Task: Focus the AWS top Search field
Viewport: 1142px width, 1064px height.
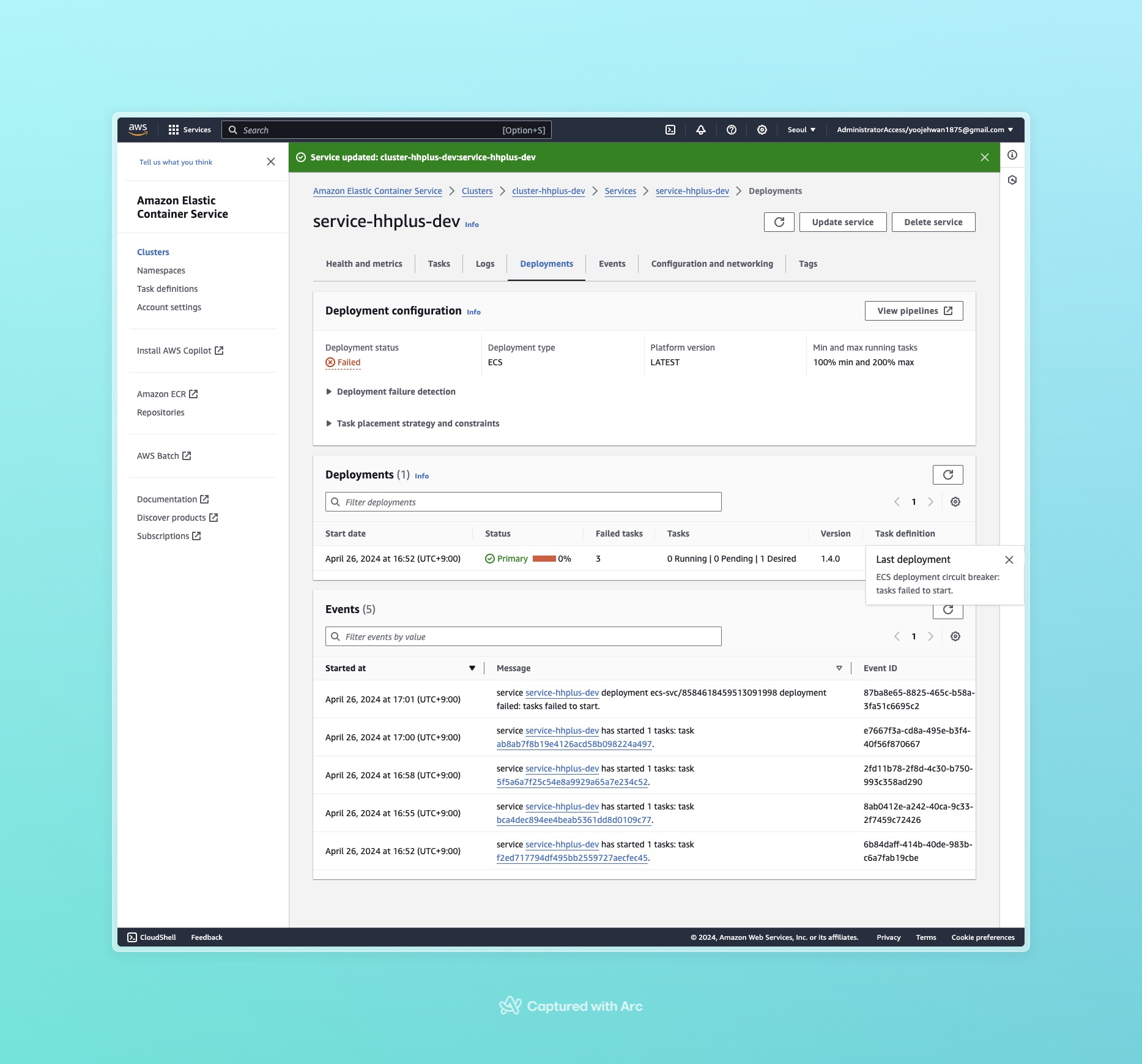Action: tap(387, 130)
